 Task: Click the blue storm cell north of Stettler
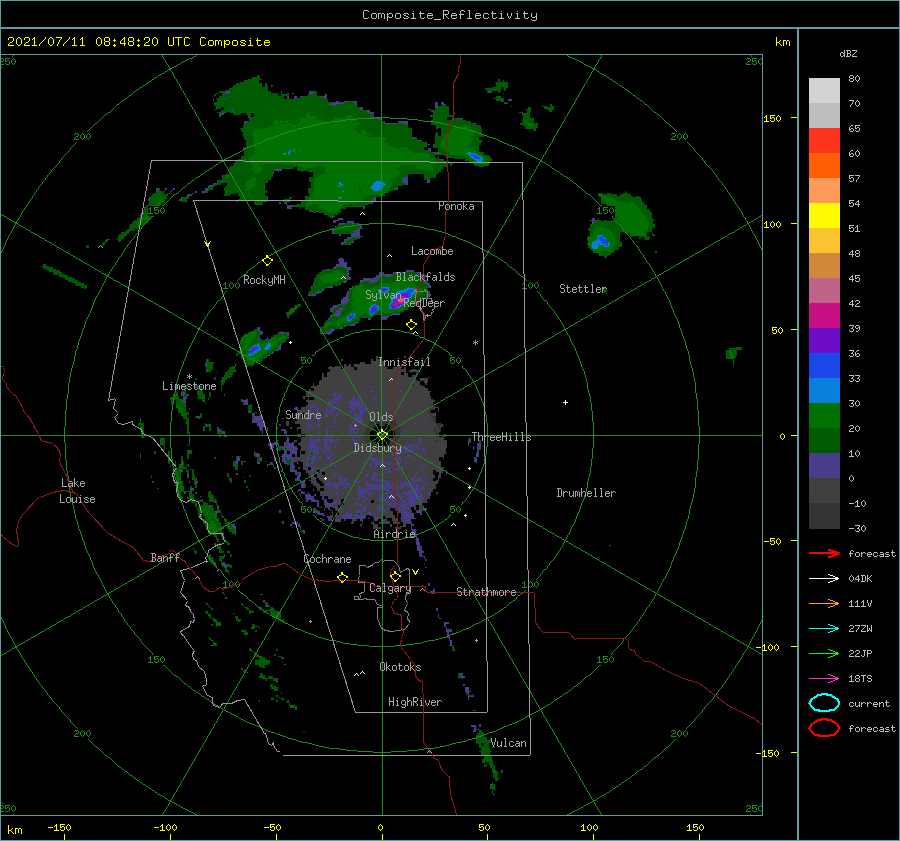click(x=601, y=241)
